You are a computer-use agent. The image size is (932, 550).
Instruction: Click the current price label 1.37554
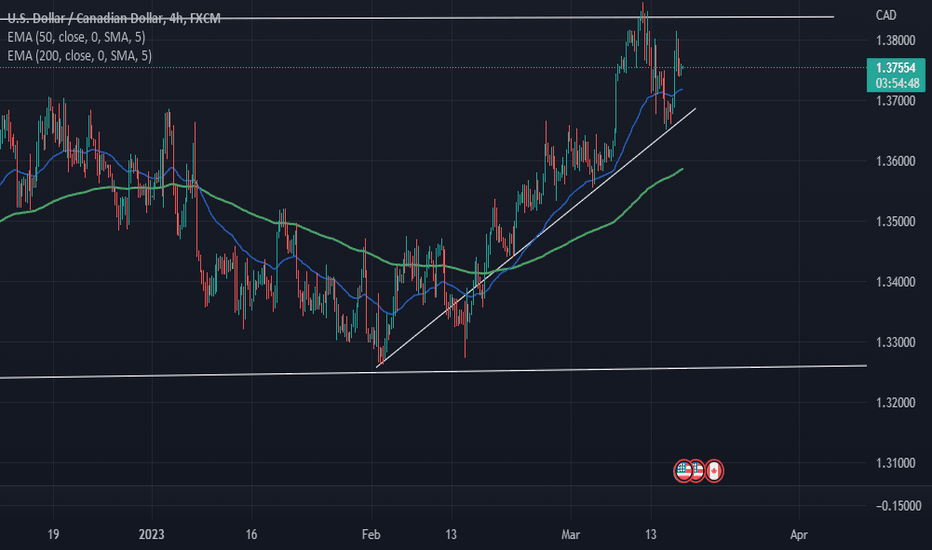(x=896, y=68)
